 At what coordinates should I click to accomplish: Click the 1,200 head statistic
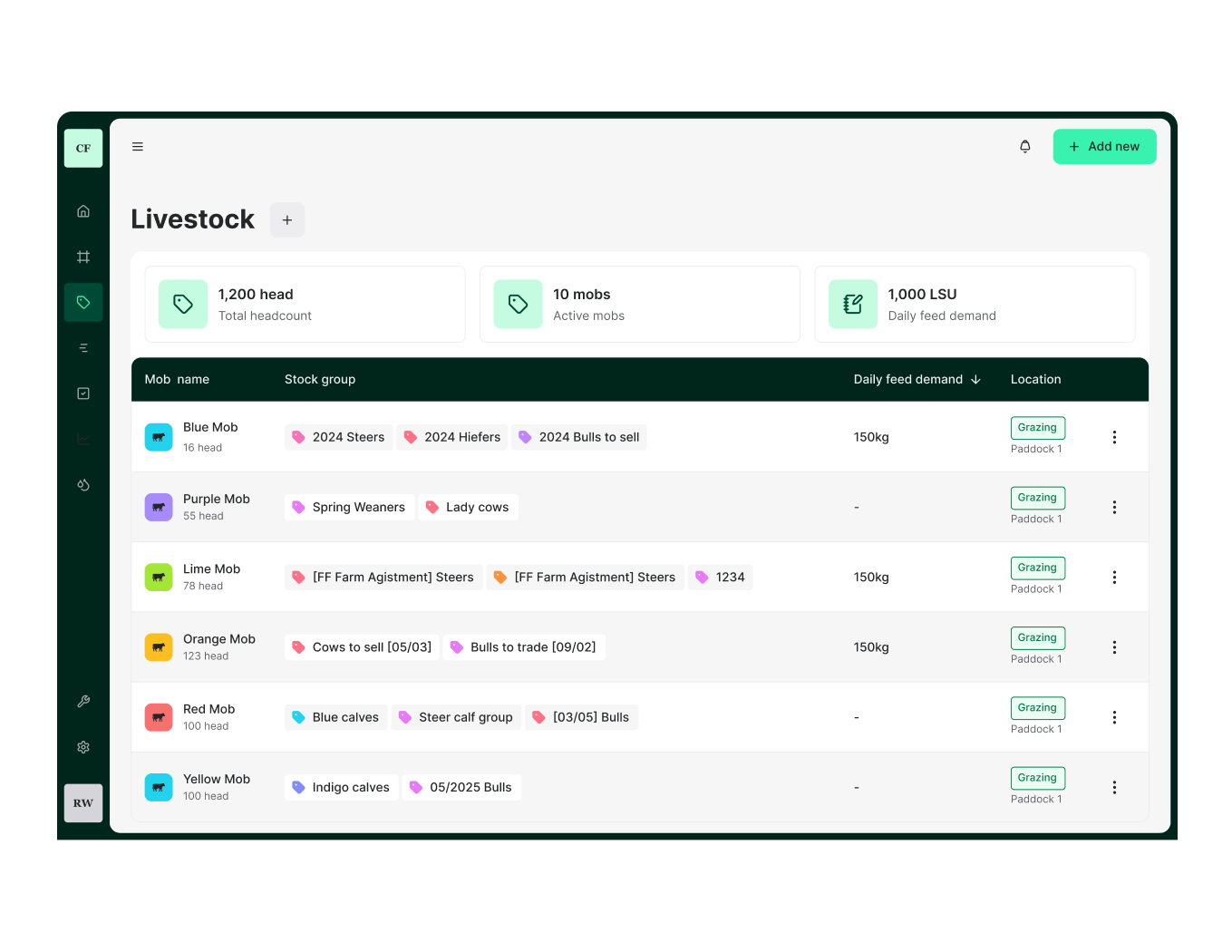[256, 295]
